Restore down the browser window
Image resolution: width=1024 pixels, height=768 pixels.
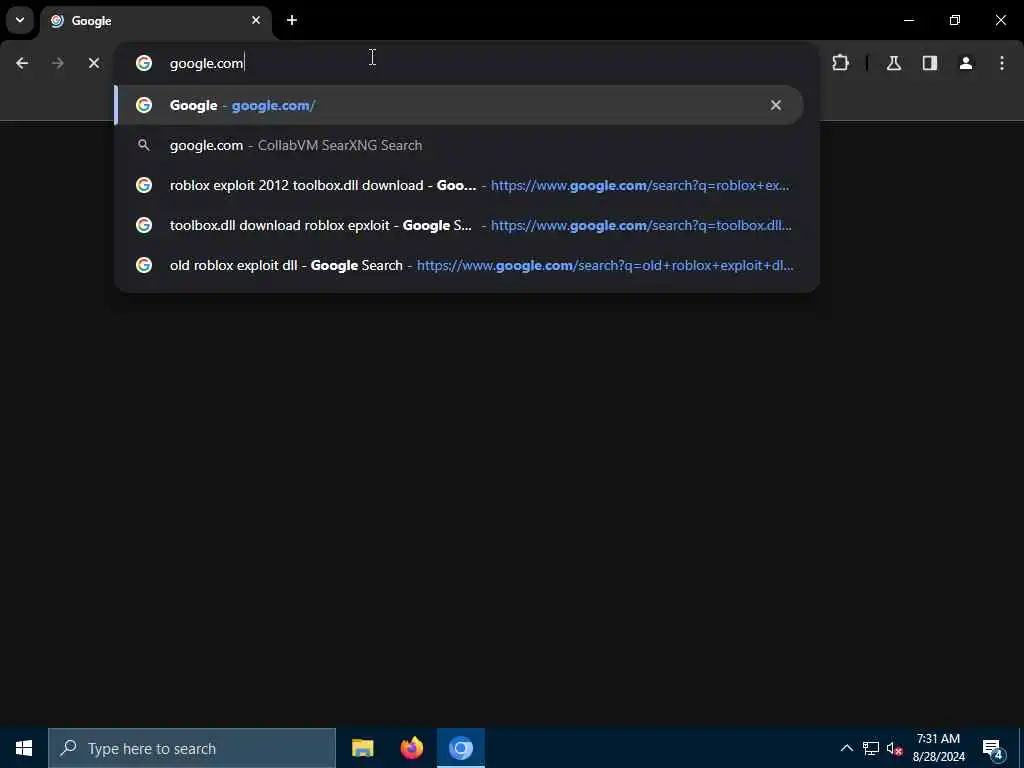[x=955, y=20]
